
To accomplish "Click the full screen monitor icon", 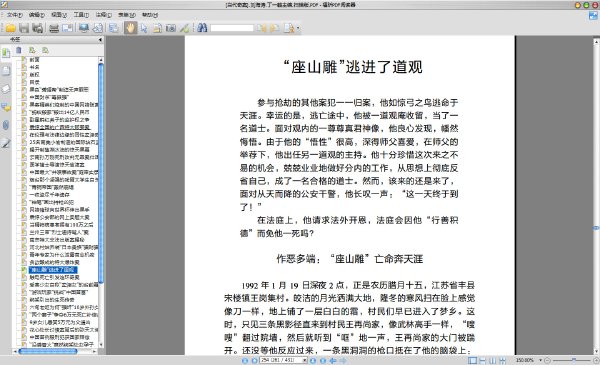I will [83, 28].
